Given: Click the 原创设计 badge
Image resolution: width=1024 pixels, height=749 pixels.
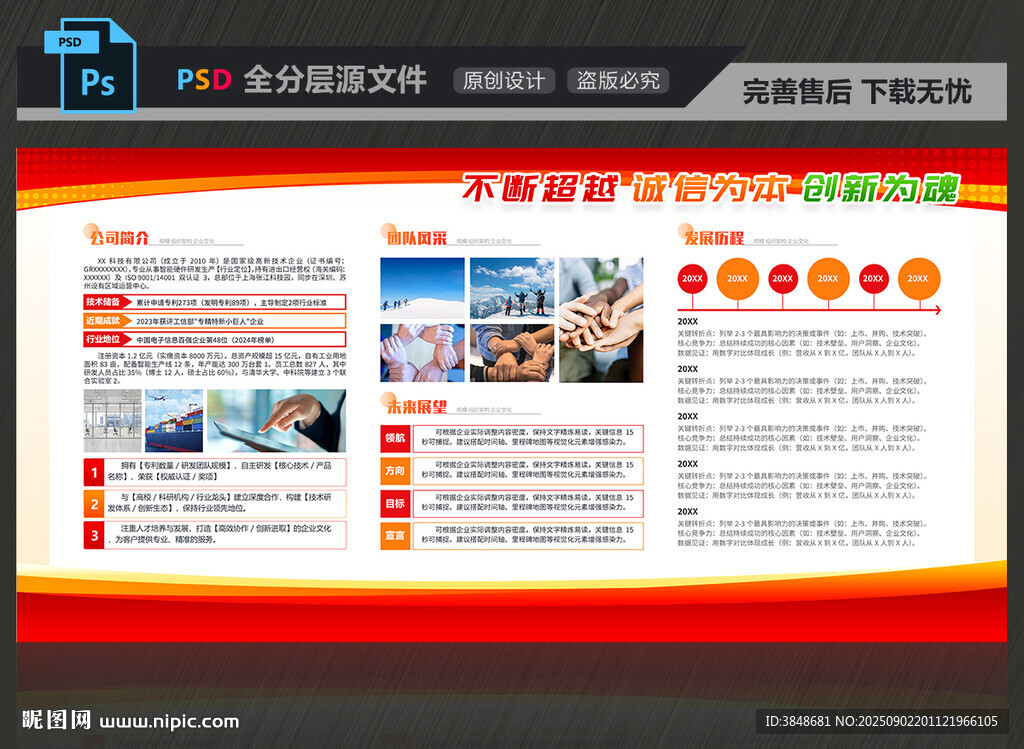Looking at the screenshot, I should click(x=504, y=80).
